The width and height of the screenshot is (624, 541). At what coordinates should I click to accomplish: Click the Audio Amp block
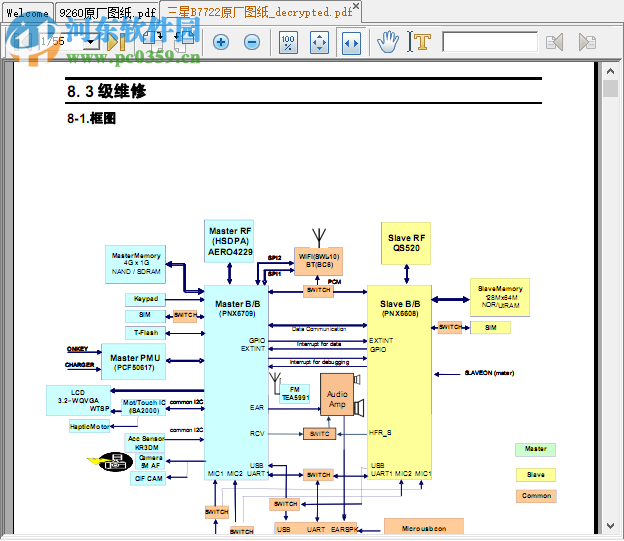tap(337, 395)
